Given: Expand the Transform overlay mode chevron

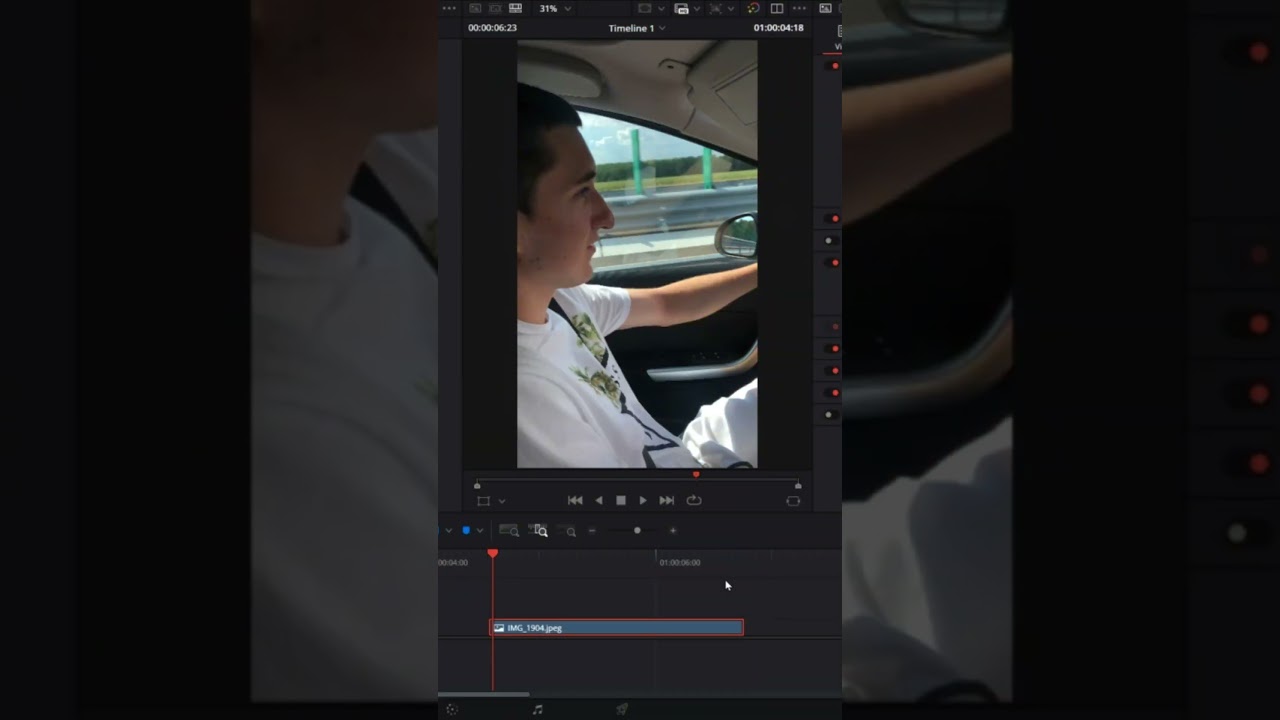Looking at the screenshot, I should pos(502,501).
